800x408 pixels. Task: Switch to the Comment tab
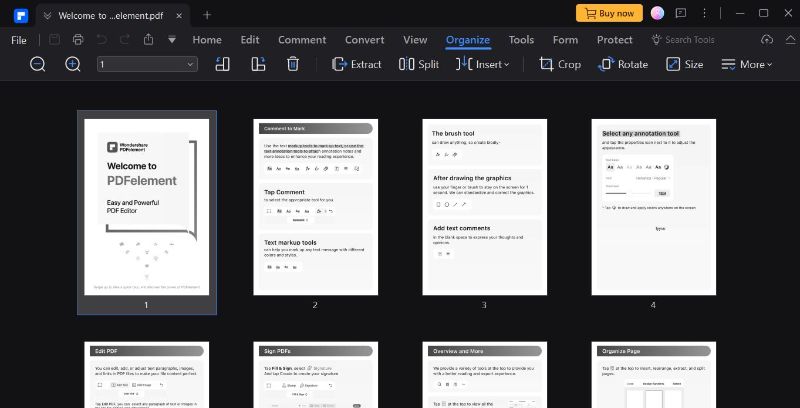[302, 40]
